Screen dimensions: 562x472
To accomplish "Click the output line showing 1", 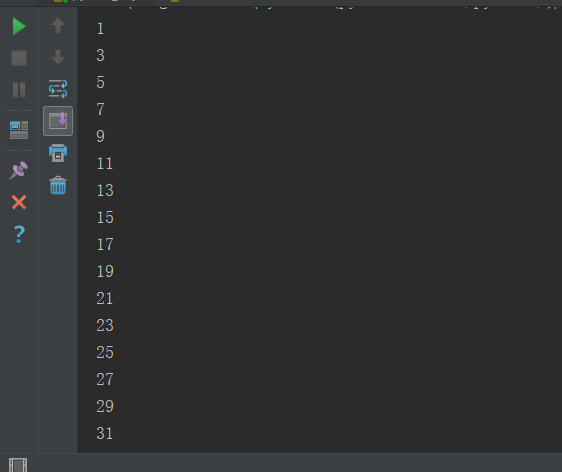I will point(100,29).
